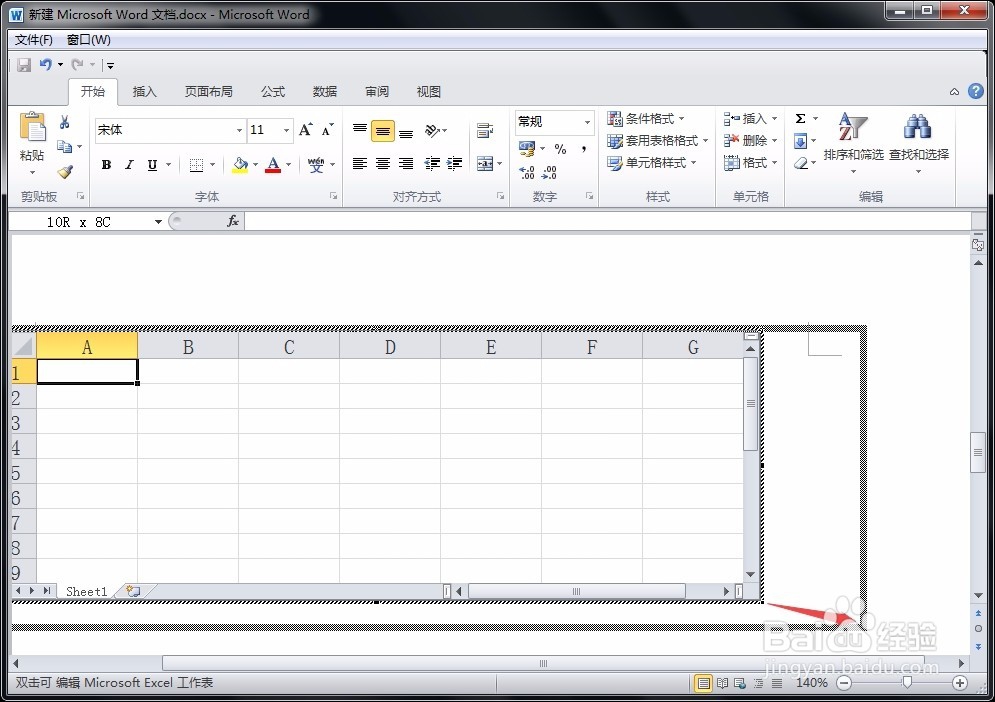
Task: Open the font size 11 dropdown
Action: point(287,130)
